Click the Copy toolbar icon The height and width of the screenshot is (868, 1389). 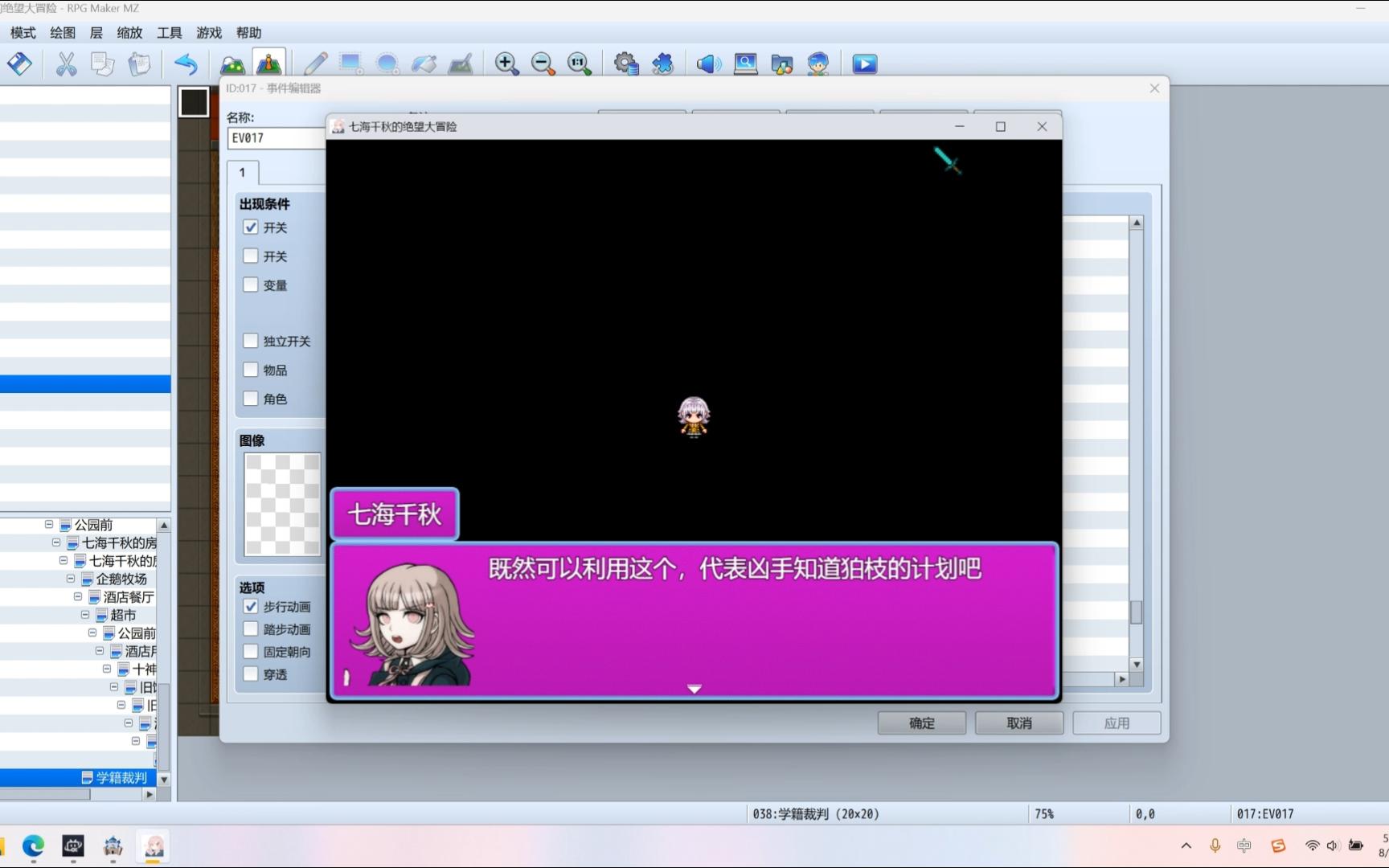102,63
